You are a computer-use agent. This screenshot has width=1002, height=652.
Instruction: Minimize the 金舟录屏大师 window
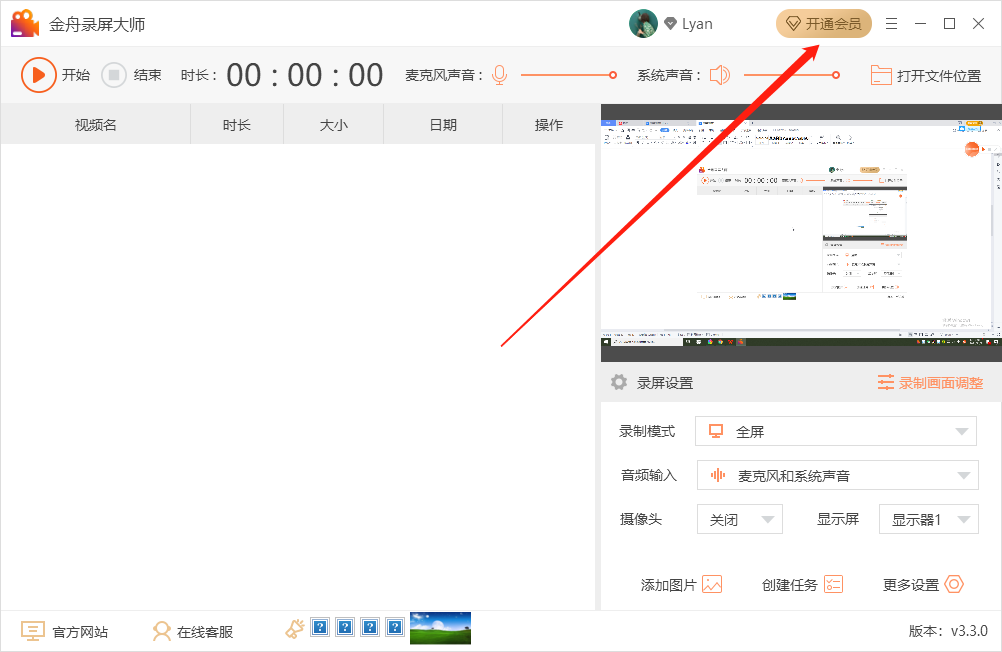(x=920, y=24)
